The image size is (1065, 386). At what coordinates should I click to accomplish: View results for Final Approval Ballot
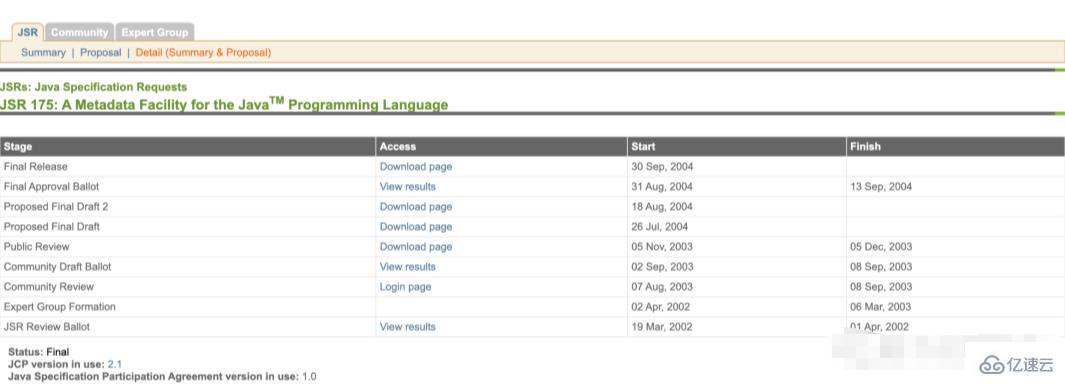pos(408,186)
